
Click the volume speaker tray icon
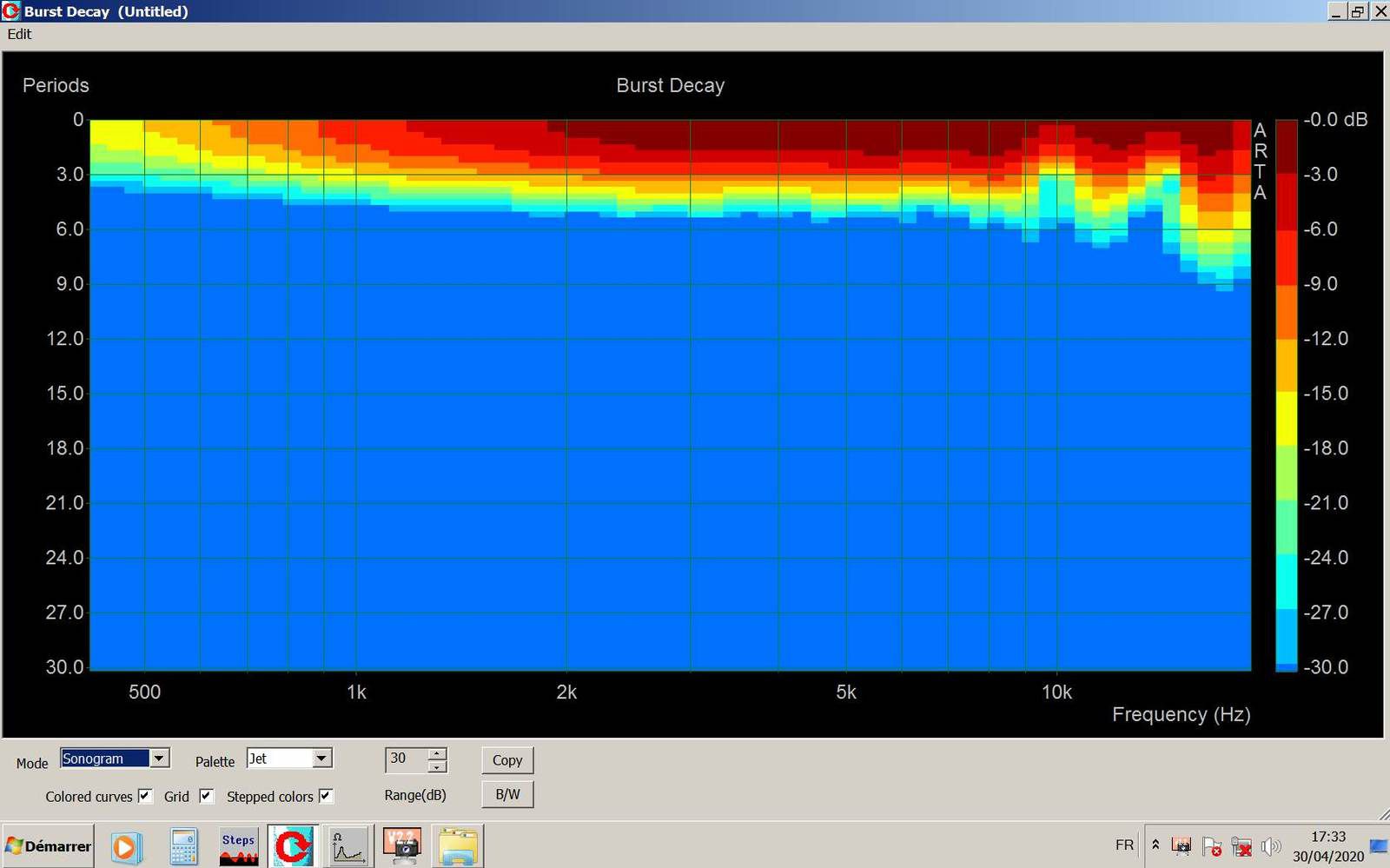1271,846
